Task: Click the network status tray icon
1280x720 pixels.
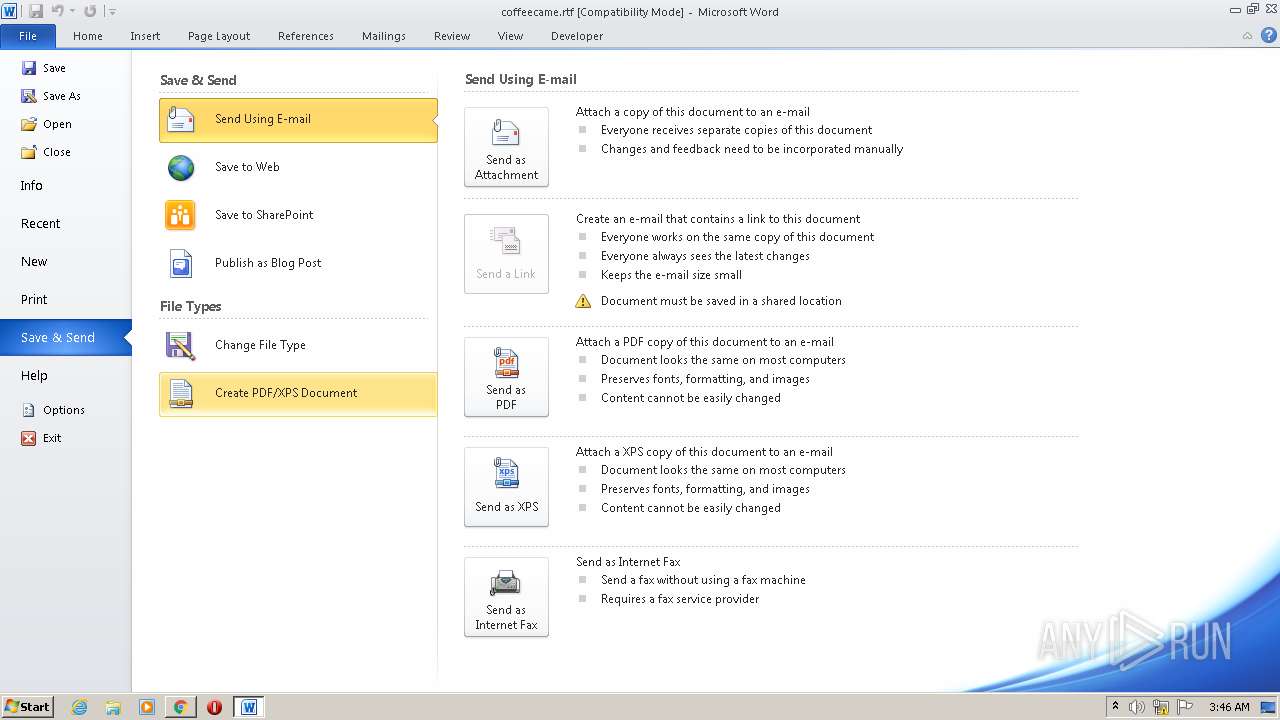Action: (1160, 707)
